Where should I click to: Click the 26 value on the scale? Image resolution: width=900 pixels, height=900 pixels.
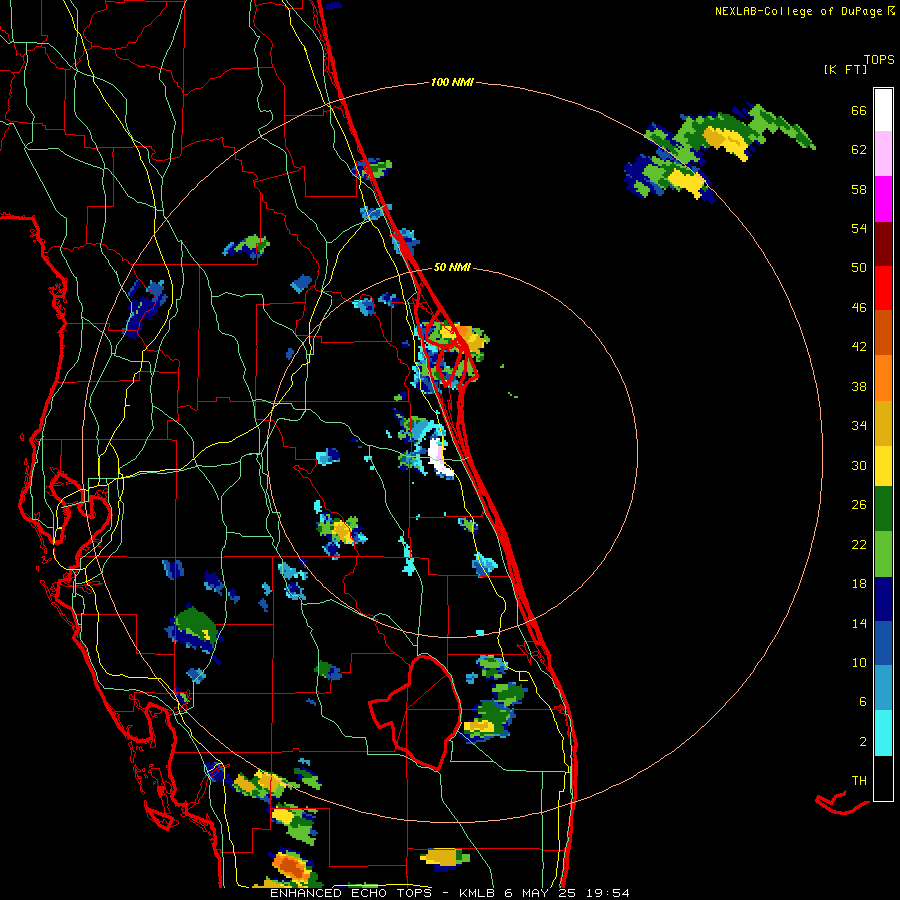coord(859,505)
